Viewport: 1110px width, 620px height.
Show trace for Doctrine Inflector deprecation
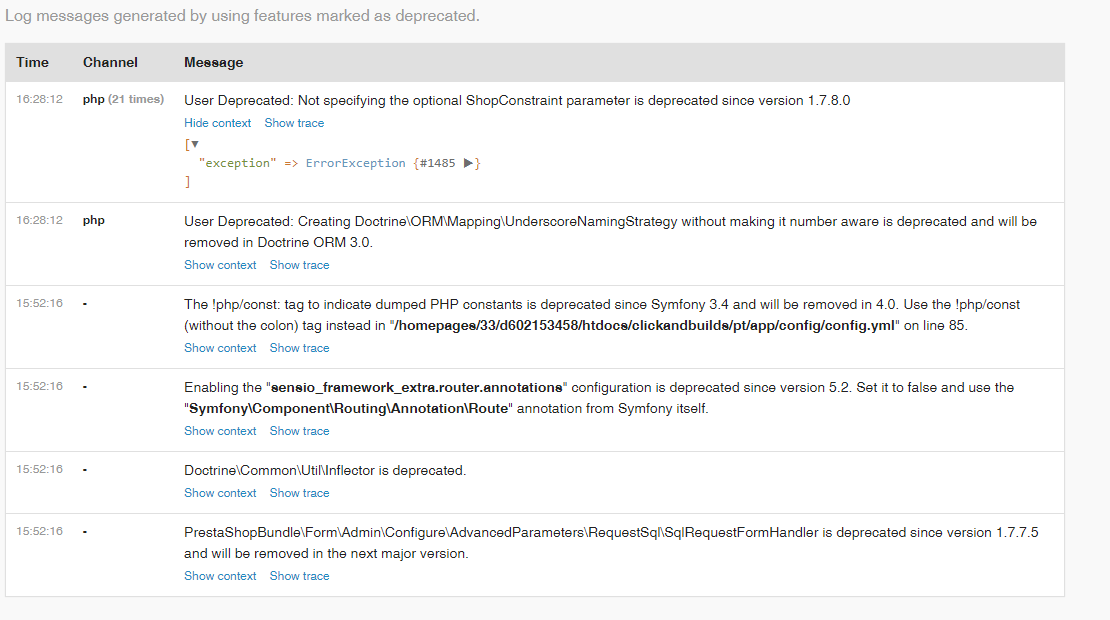(x=299, y=493)
